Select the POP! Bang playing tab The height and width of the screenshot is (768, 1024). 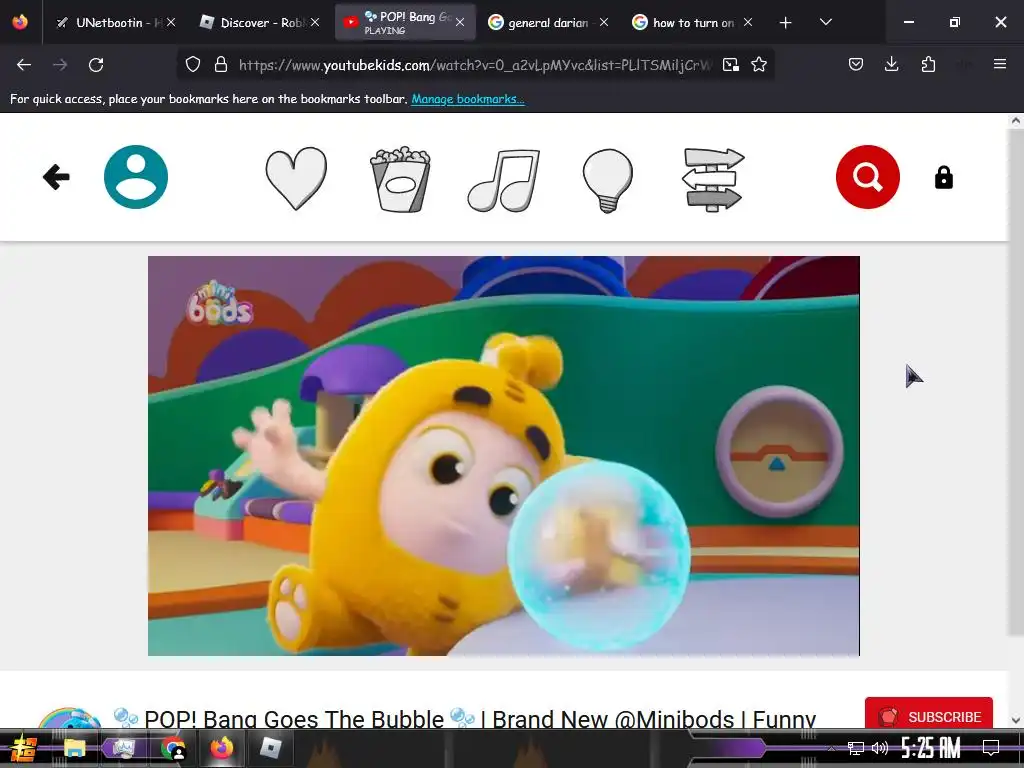click(405, 23)
